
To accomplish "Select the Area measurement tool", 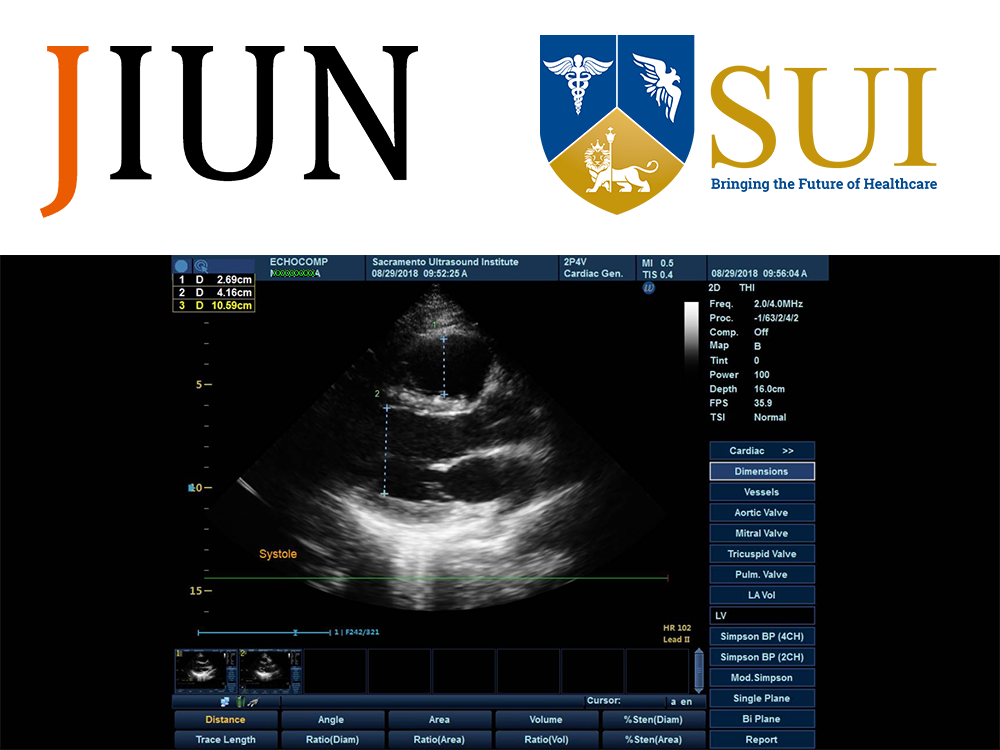I will click(x=439, y=719).
